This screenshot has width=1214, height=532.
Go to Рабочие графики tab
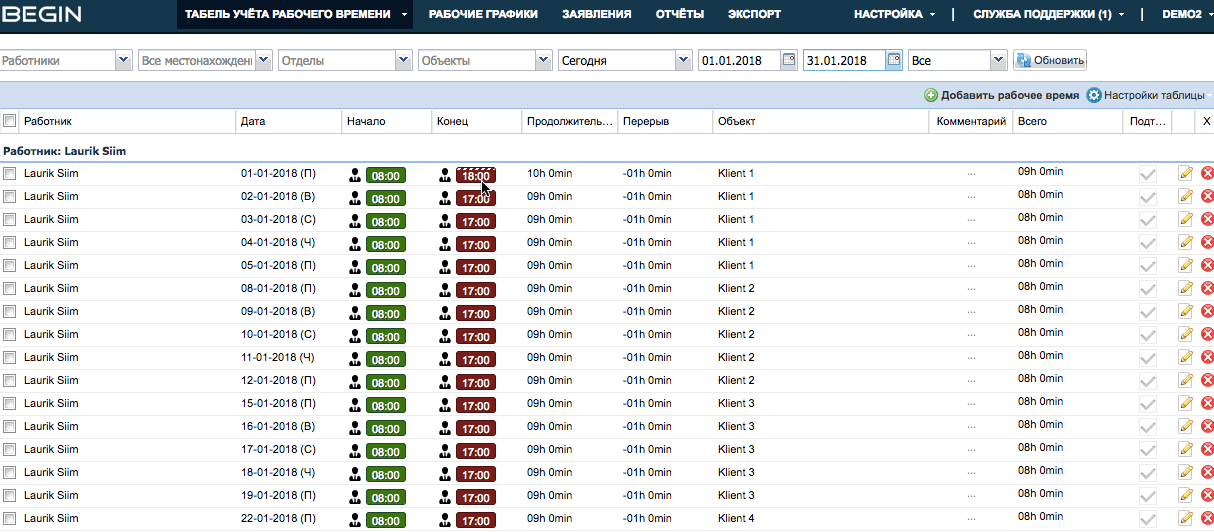[x=483, y=14]
